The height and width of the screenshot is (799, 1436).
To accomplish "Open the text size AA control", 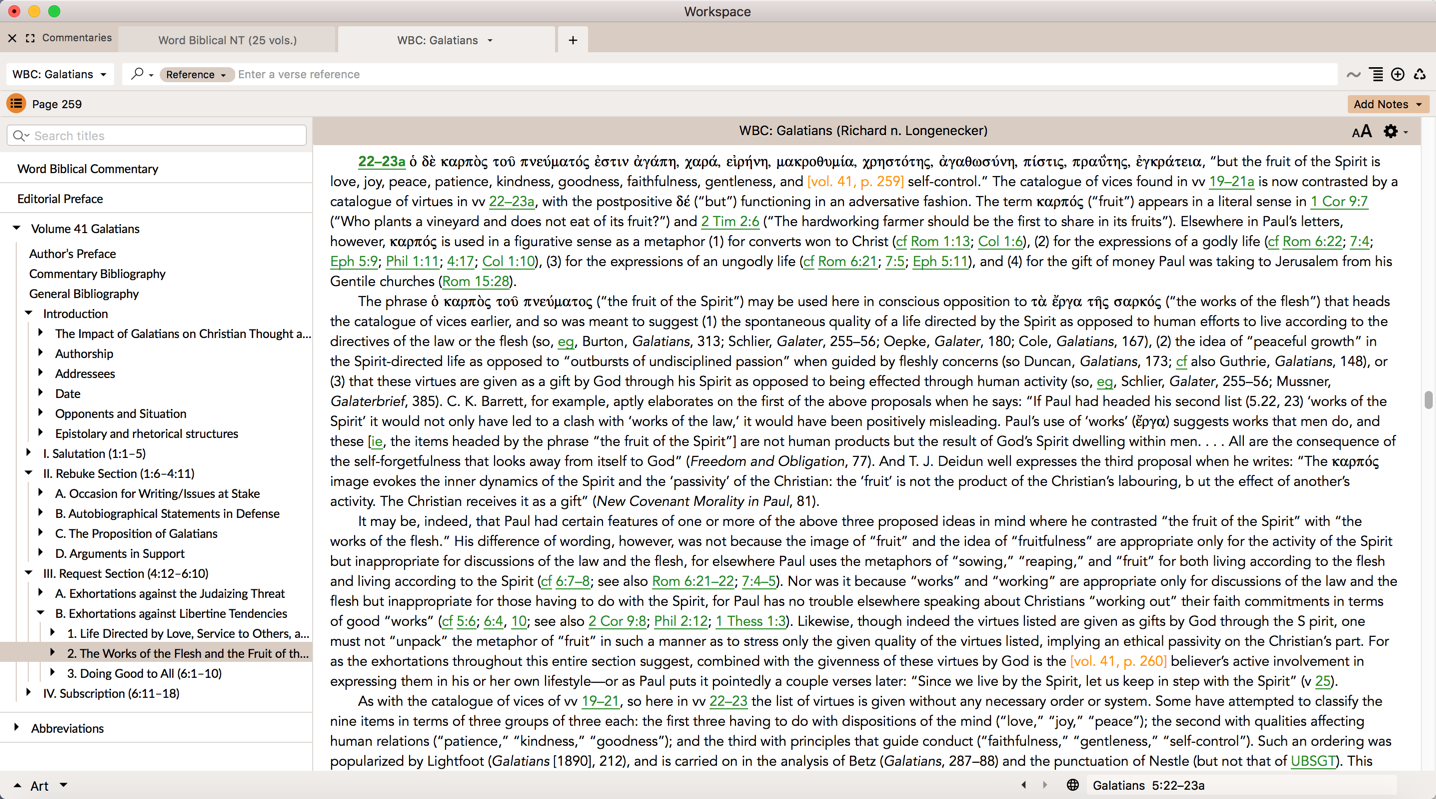I will point(1361,131).
